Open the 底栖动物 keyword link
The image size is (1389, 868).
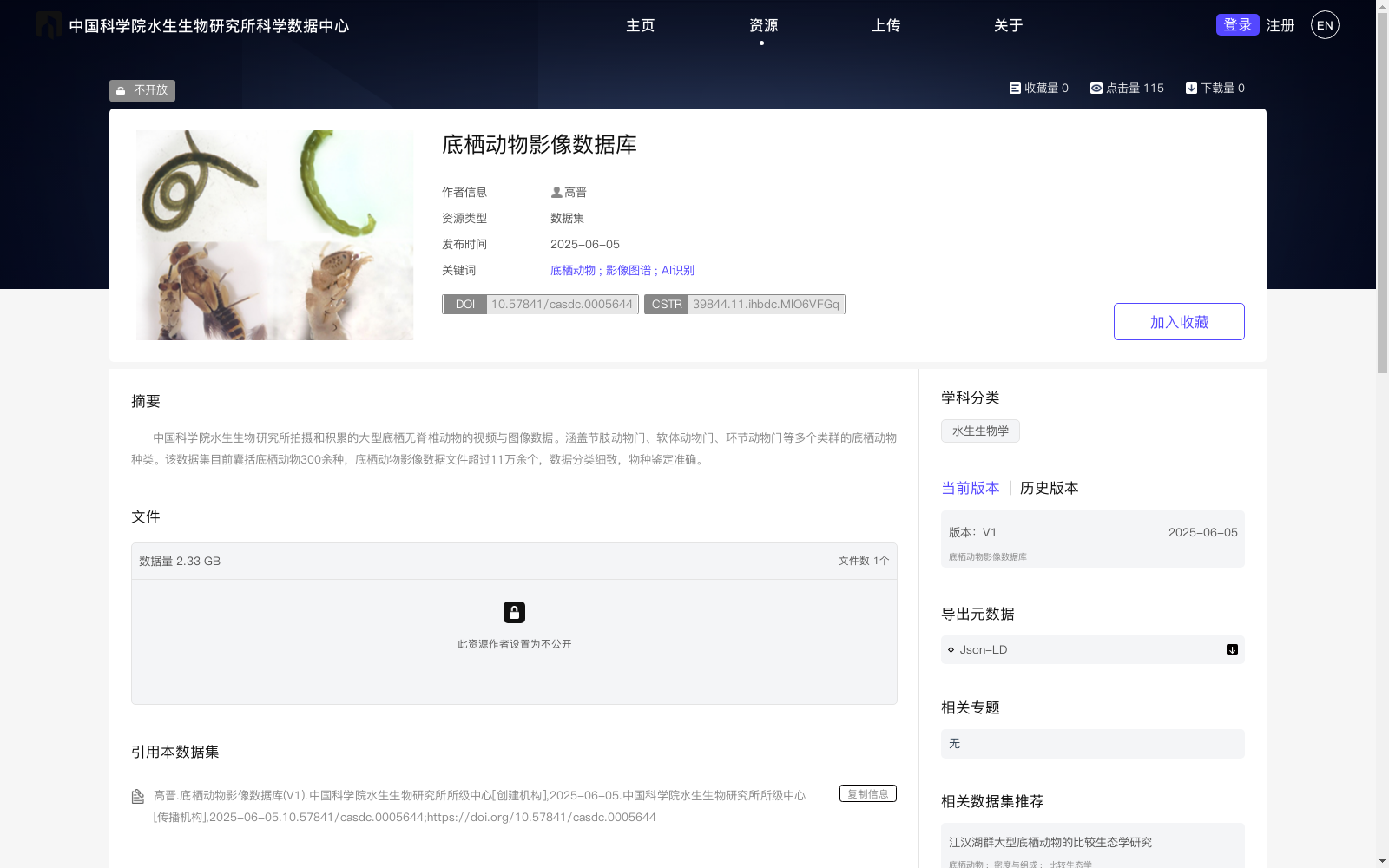(x=573, y=270)
